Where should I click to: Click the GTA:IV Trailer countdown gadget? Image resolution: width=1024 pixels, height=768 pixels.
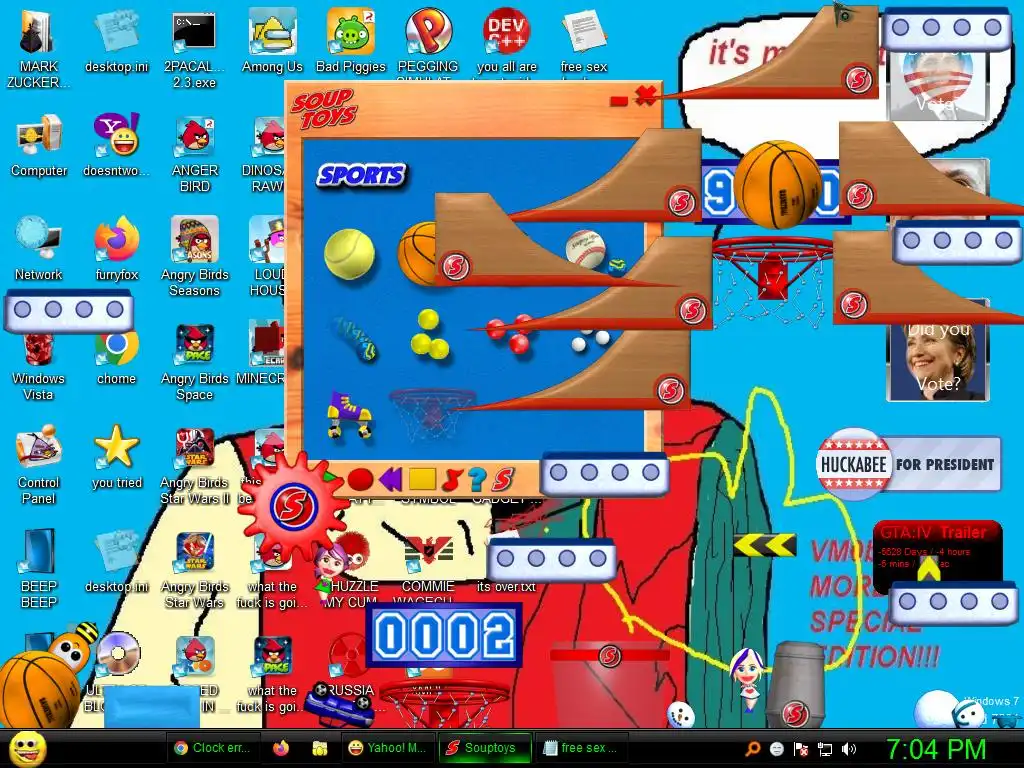pos(936,555)
